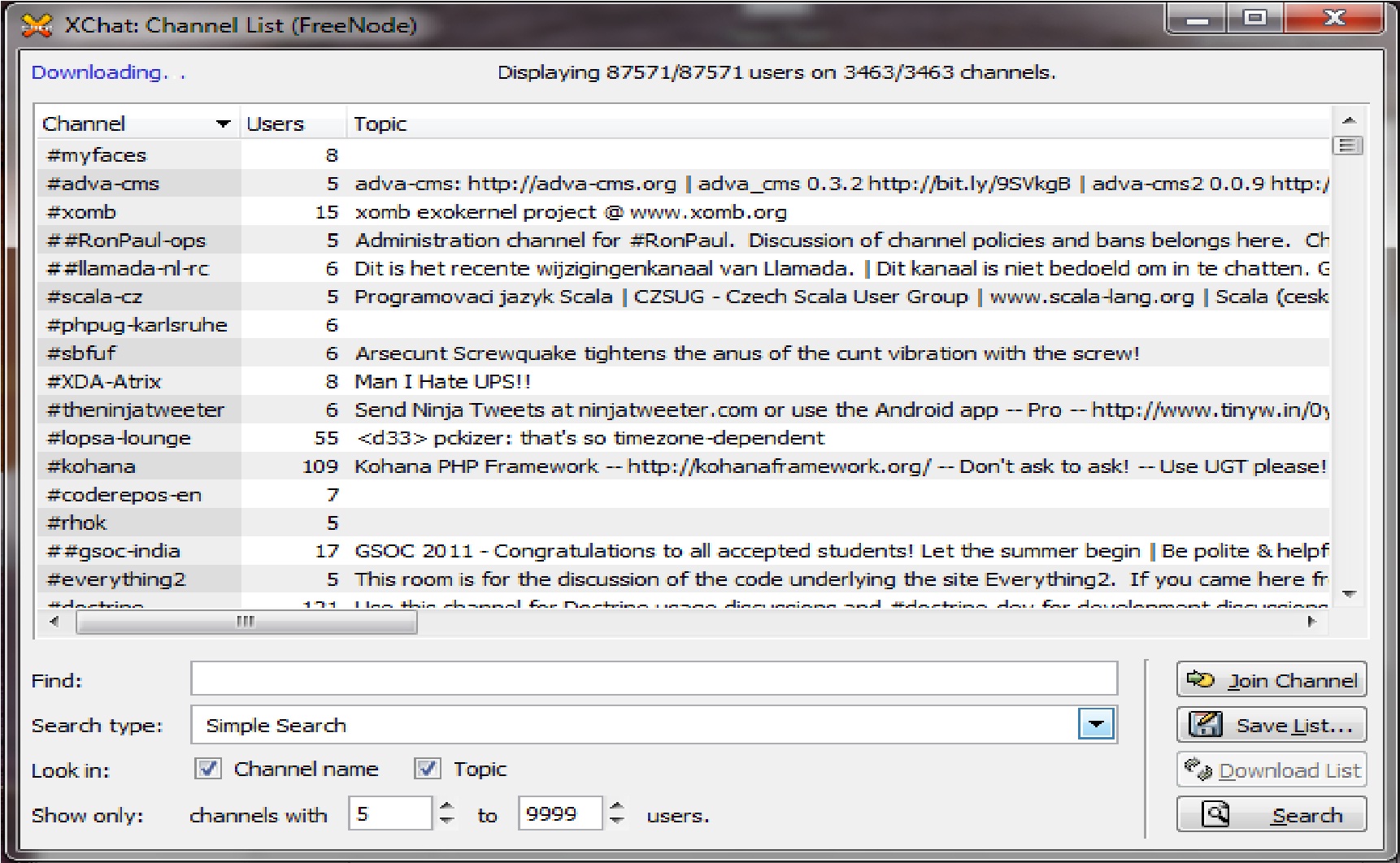This screenshot has width=1400, height=863.
Task: Sort by the Channel column header
Action: pos(137,124)
